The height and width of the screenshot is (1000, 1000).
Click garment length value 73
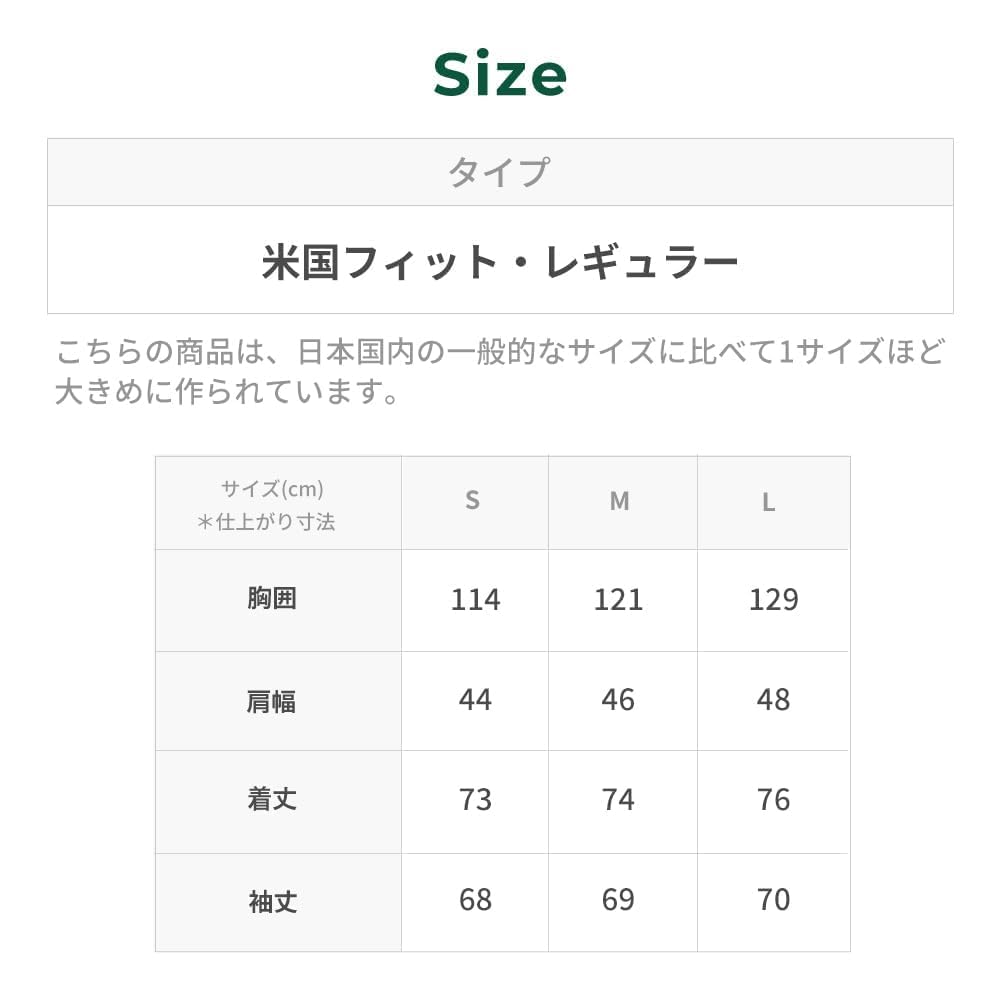click(475, 800)
